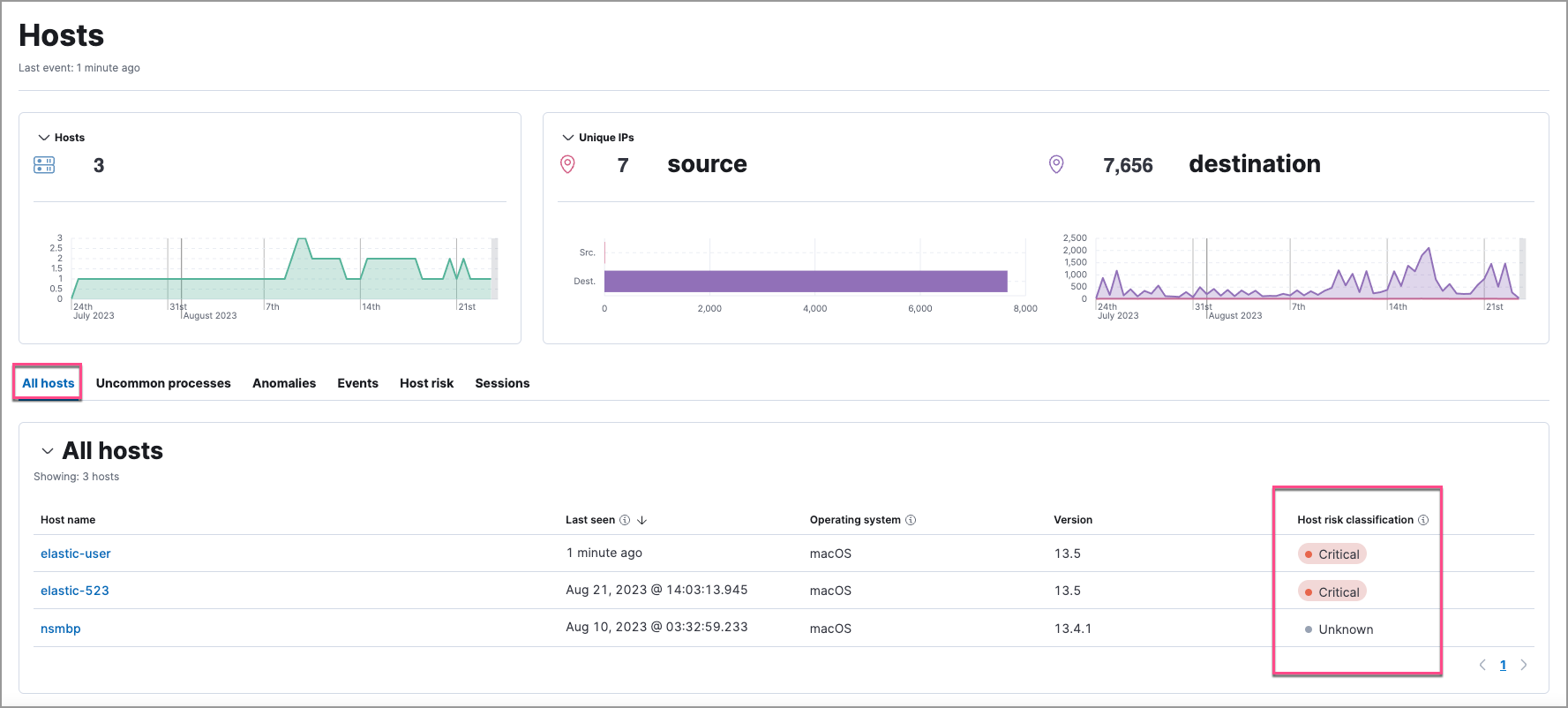
Task: Click the Last seen info icon
Action: [625, 520]
